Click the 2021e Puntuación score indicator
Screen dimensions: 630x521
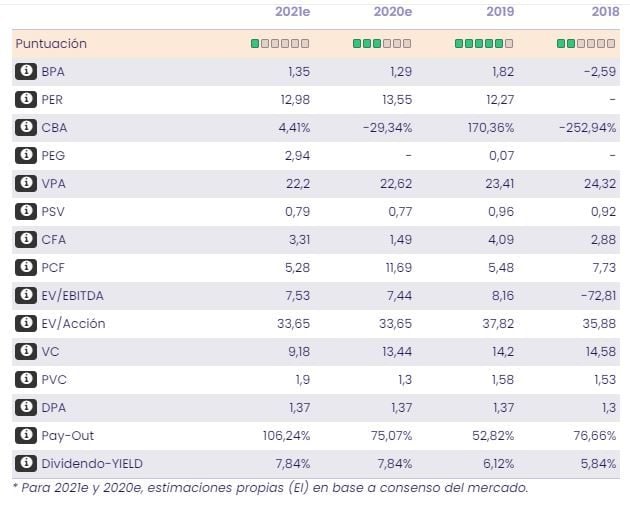[x=280, y=44]
